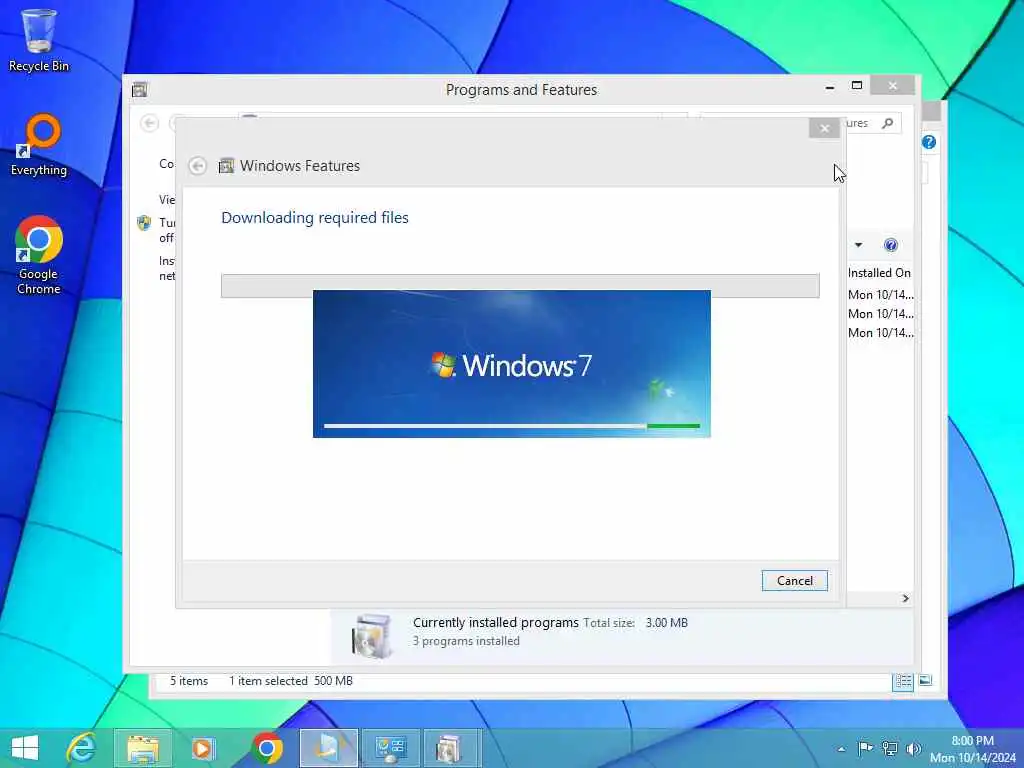The width and height of the screenshot is (1024, 768).
Task: Click the back button in Programs and Features
Action: pos(150,123)
